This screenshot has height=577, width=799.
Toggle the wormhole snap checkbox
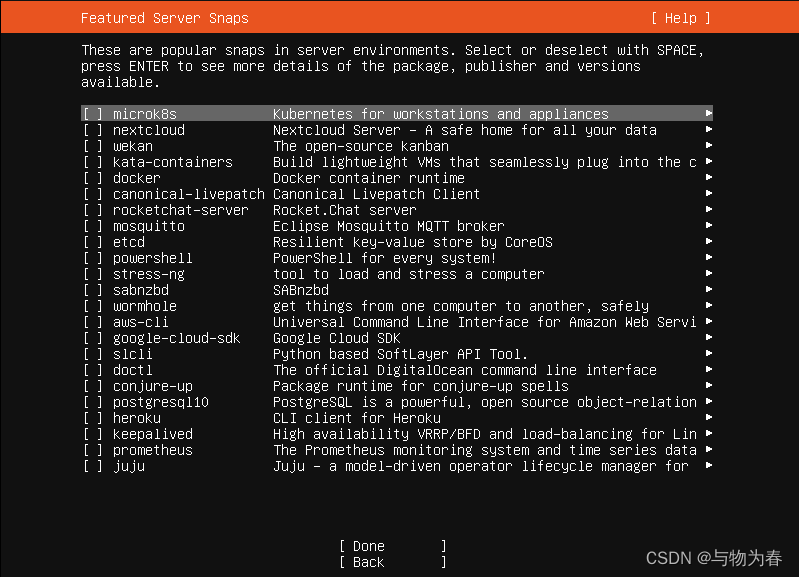click(x=93, y=306)
